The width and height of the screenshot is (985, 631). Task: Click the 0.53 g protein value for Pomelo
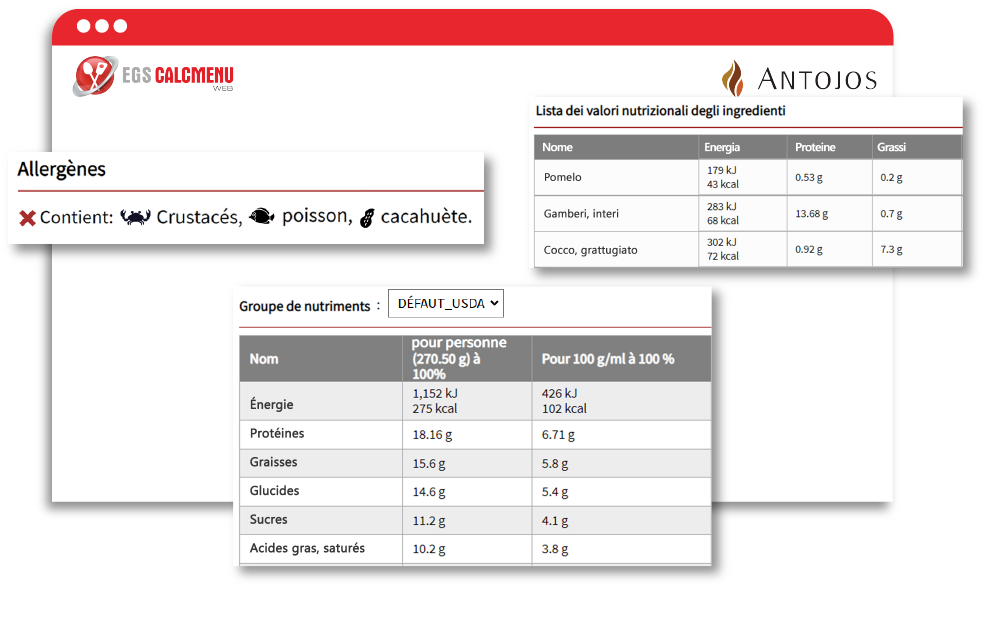[x=809, y=178]
